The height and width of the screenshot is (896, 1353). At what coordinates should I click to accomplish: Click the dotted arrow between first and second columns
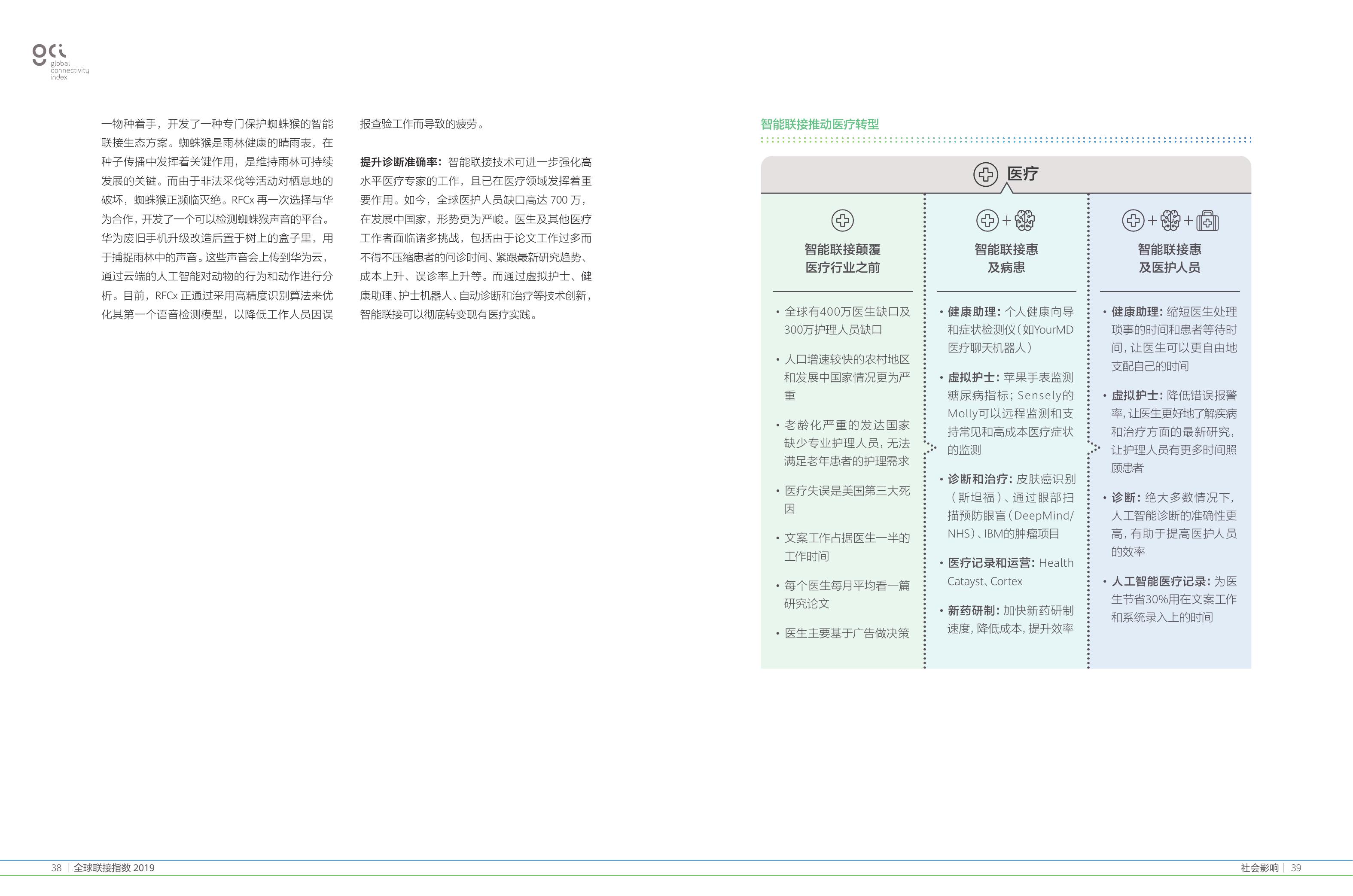coord(931,447)
